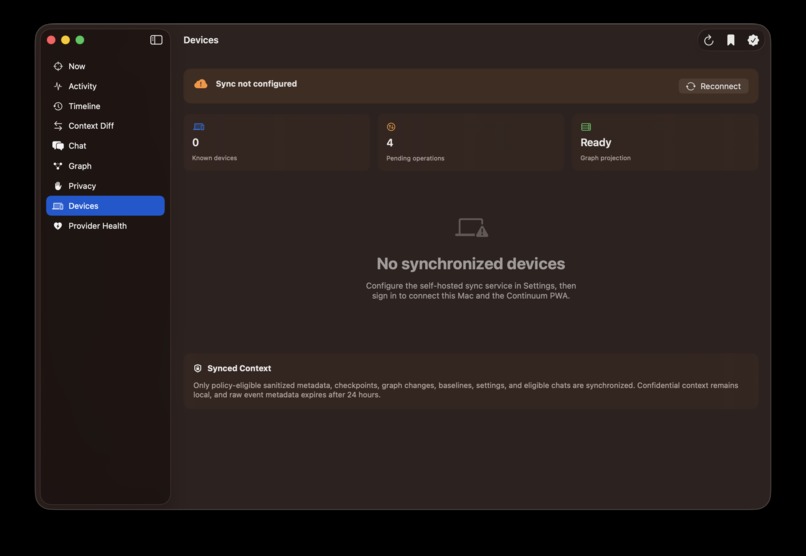Minimize window with yellow button
The width and height of the screenshot is (806, 556).
(x=65, y=40)
